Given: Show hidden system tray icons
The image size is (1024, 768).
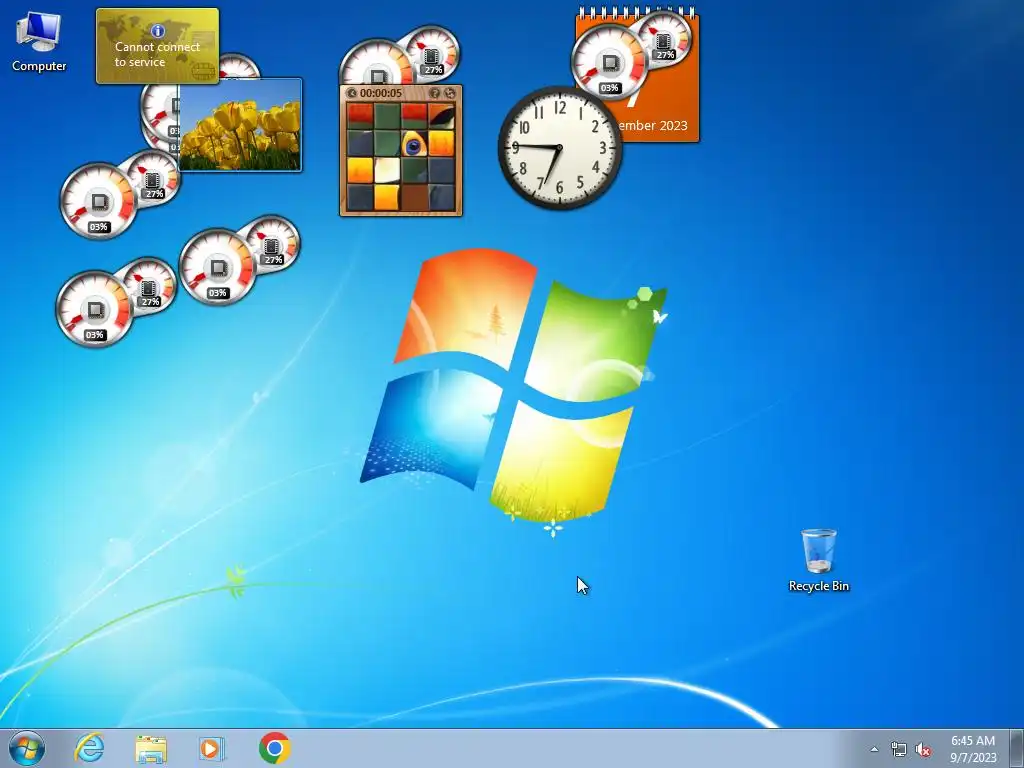Looking at the screenshot, I should [x=874, y=749].
